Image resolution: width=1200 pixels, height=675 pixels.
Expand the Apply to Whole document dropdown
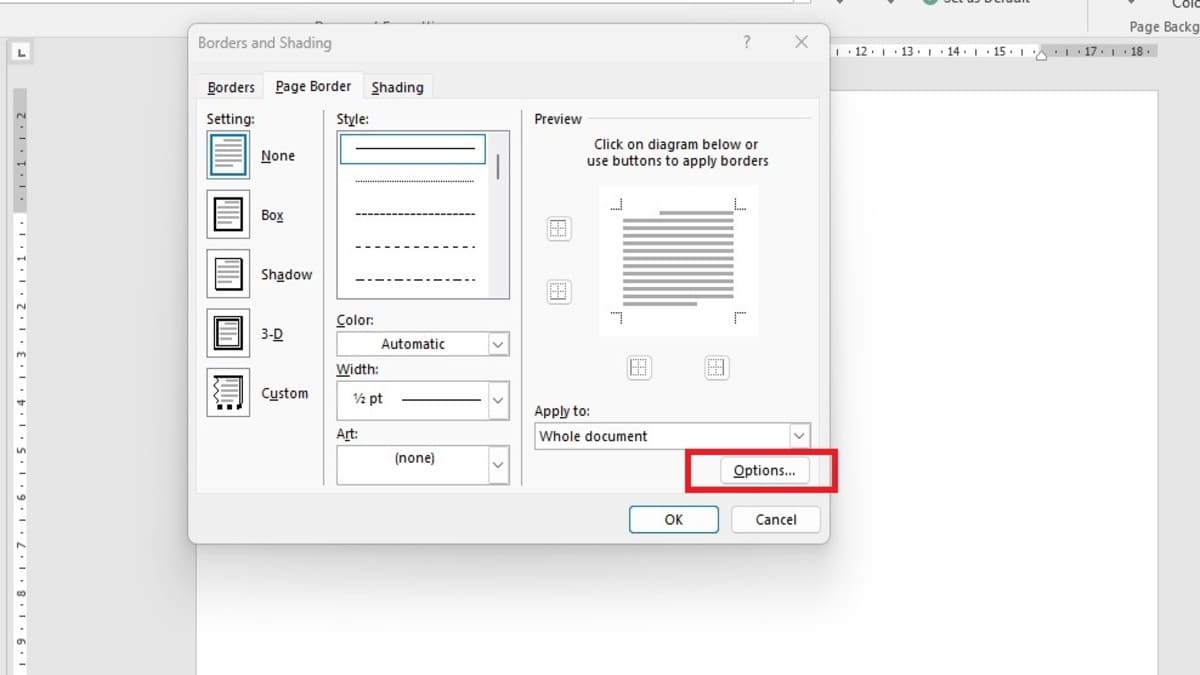[x=672, y=436]
